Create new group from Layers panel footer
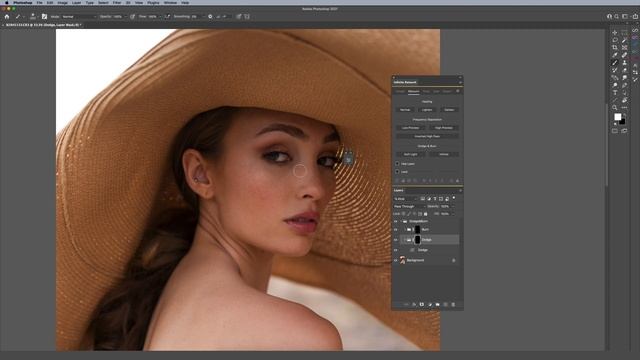The image size is (640, 360). click(438, 304)
